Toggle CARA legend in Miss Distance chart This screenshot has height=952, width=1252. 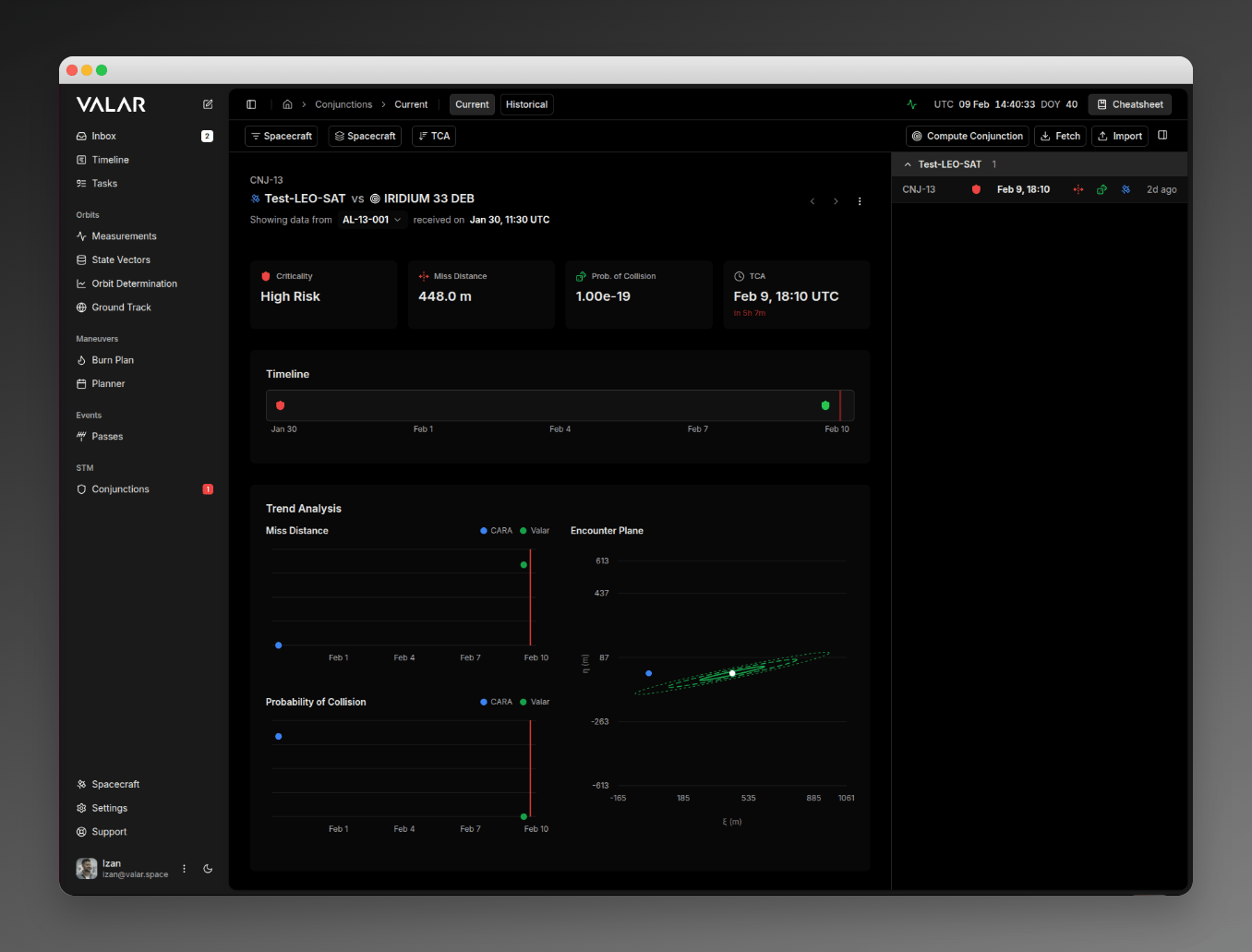[x=497, y=531]
